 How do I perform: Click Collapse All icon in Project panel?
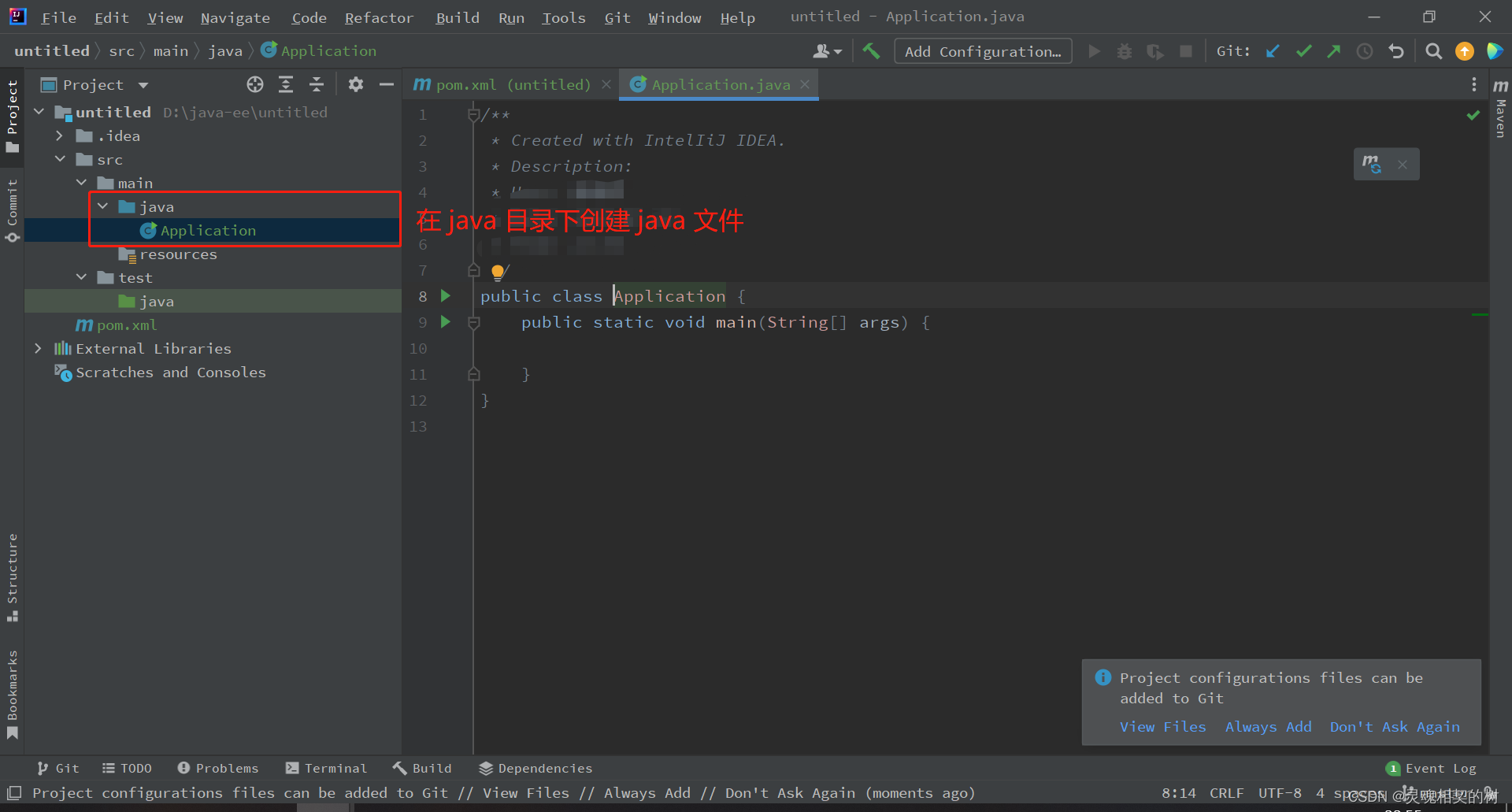pyautogui.click(x=317, y=84)
